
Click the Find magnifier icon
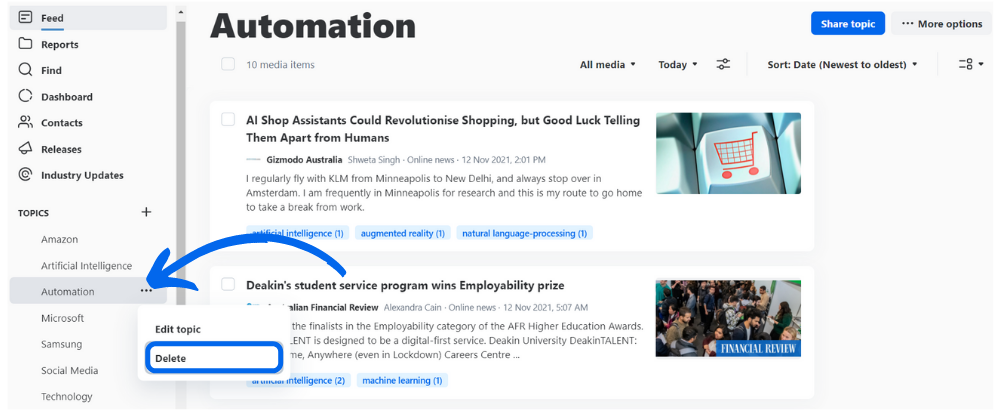click(x=25, y=70)
